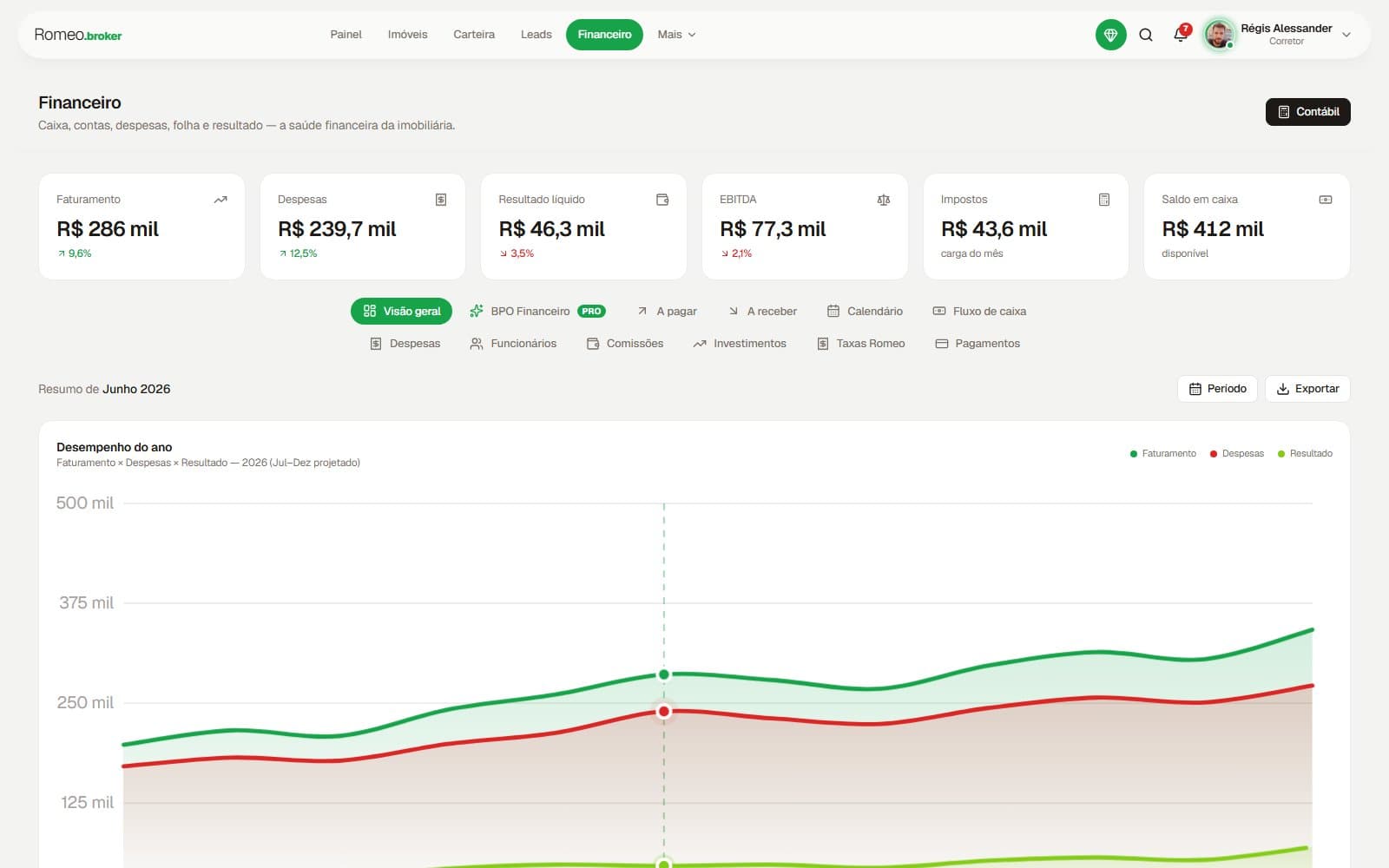Open Carteira nav item
This screenshot has height=868, width=1389.
click(x=474, y=35)
